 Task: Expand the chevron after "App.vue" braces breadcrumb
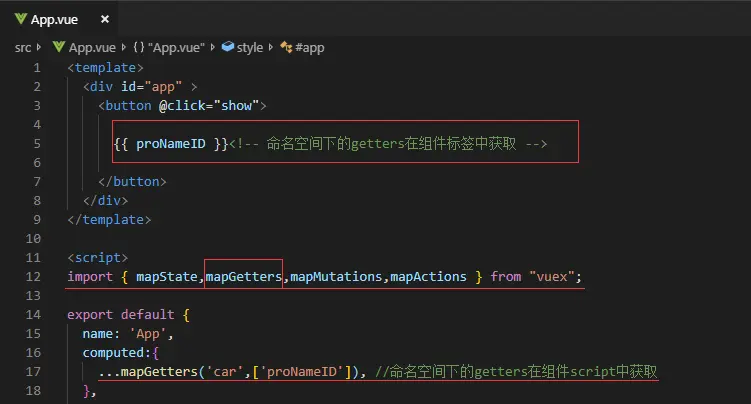213,47
